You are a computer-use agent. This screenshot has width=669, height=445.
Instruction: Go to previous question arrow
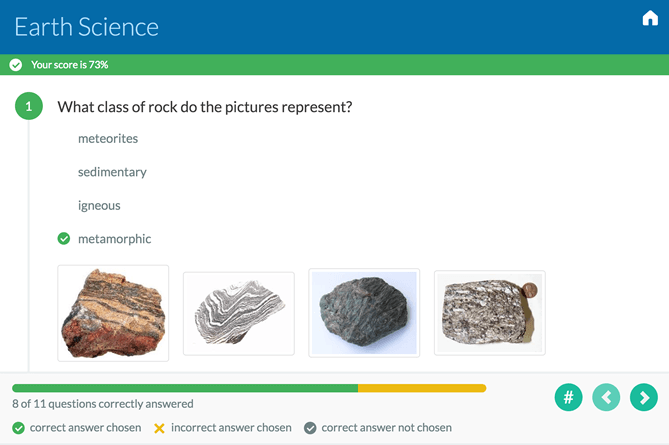pos(606,397)
